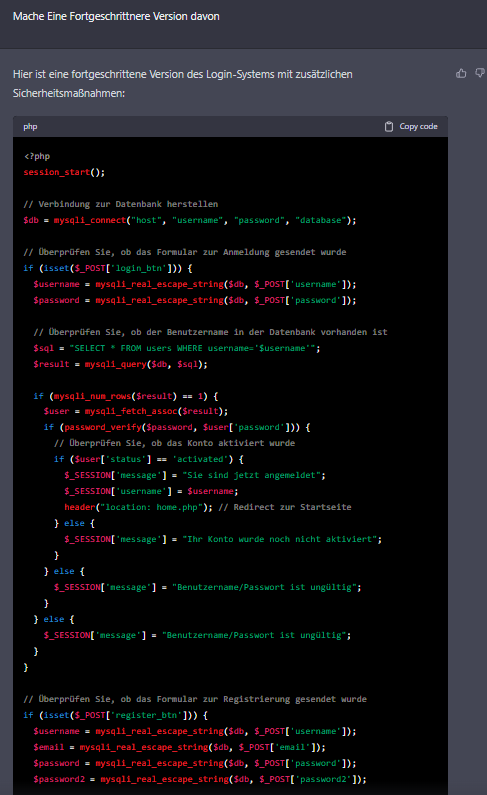487x795 pixels.
Task: Click the thumbs down feedback icon
Action: tap(480, 74)
